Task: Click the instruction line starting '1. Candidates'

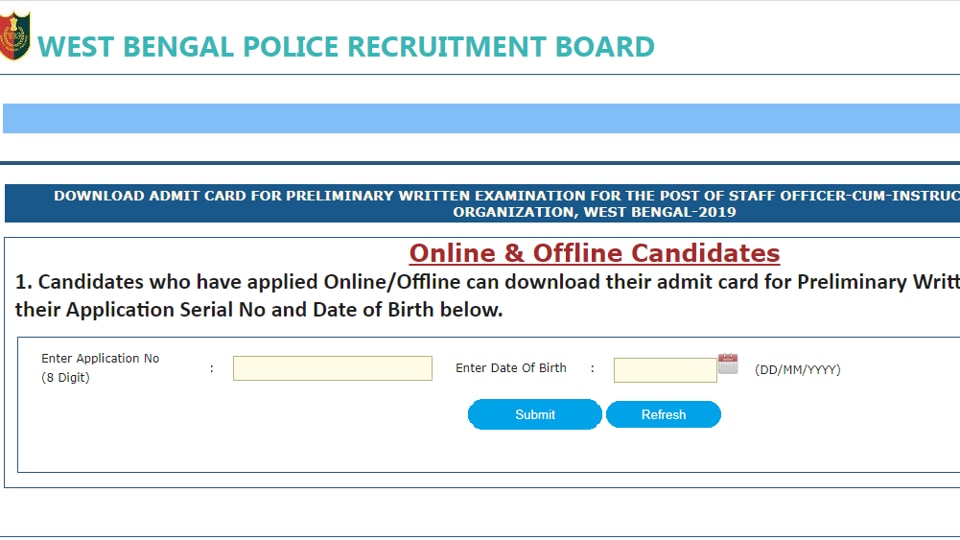Action: [487, 282]
